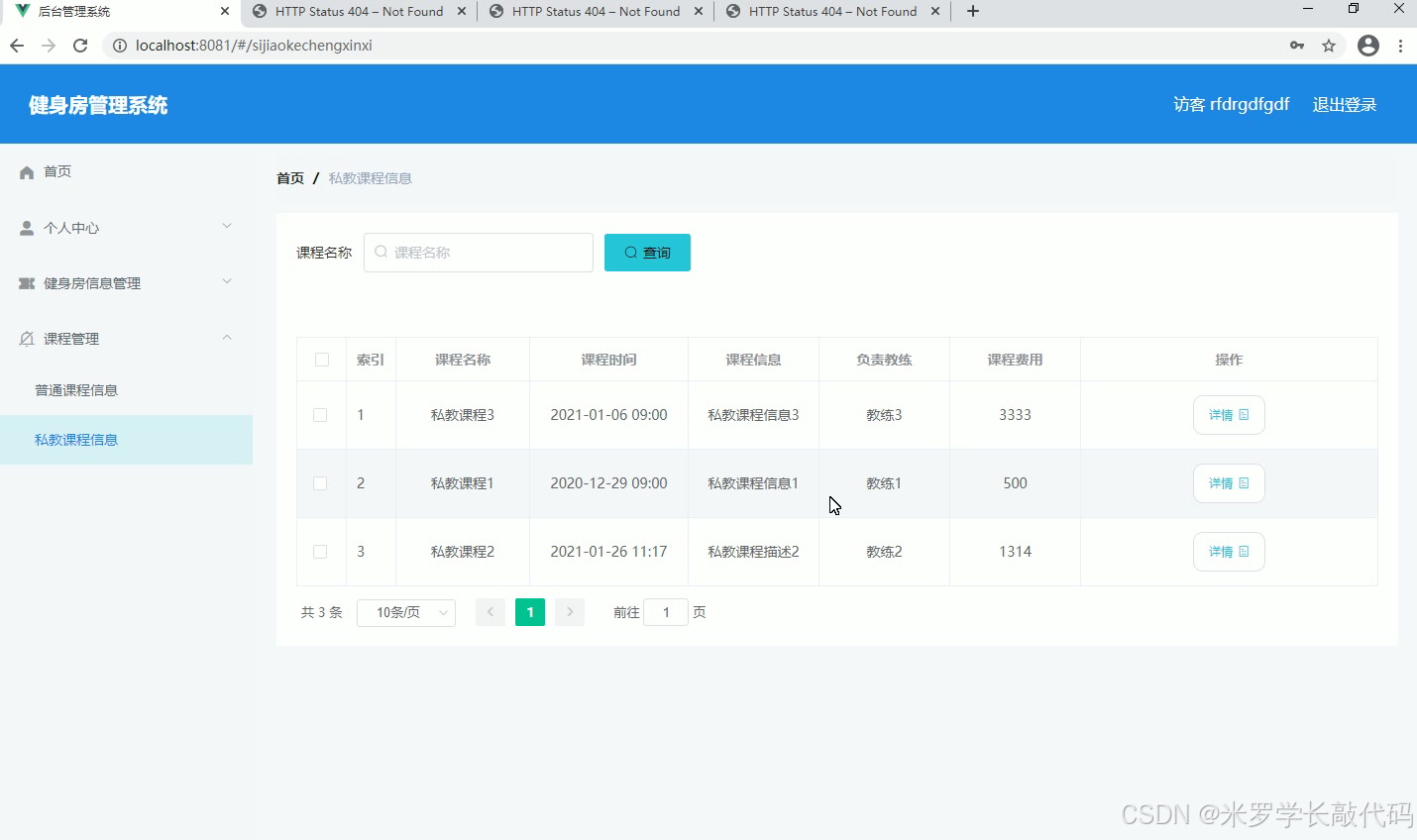This screenshot has height=840, width=1417.
Task: Click the home icon beside 首页 in sidebar
Action: [x=27, y=172]
